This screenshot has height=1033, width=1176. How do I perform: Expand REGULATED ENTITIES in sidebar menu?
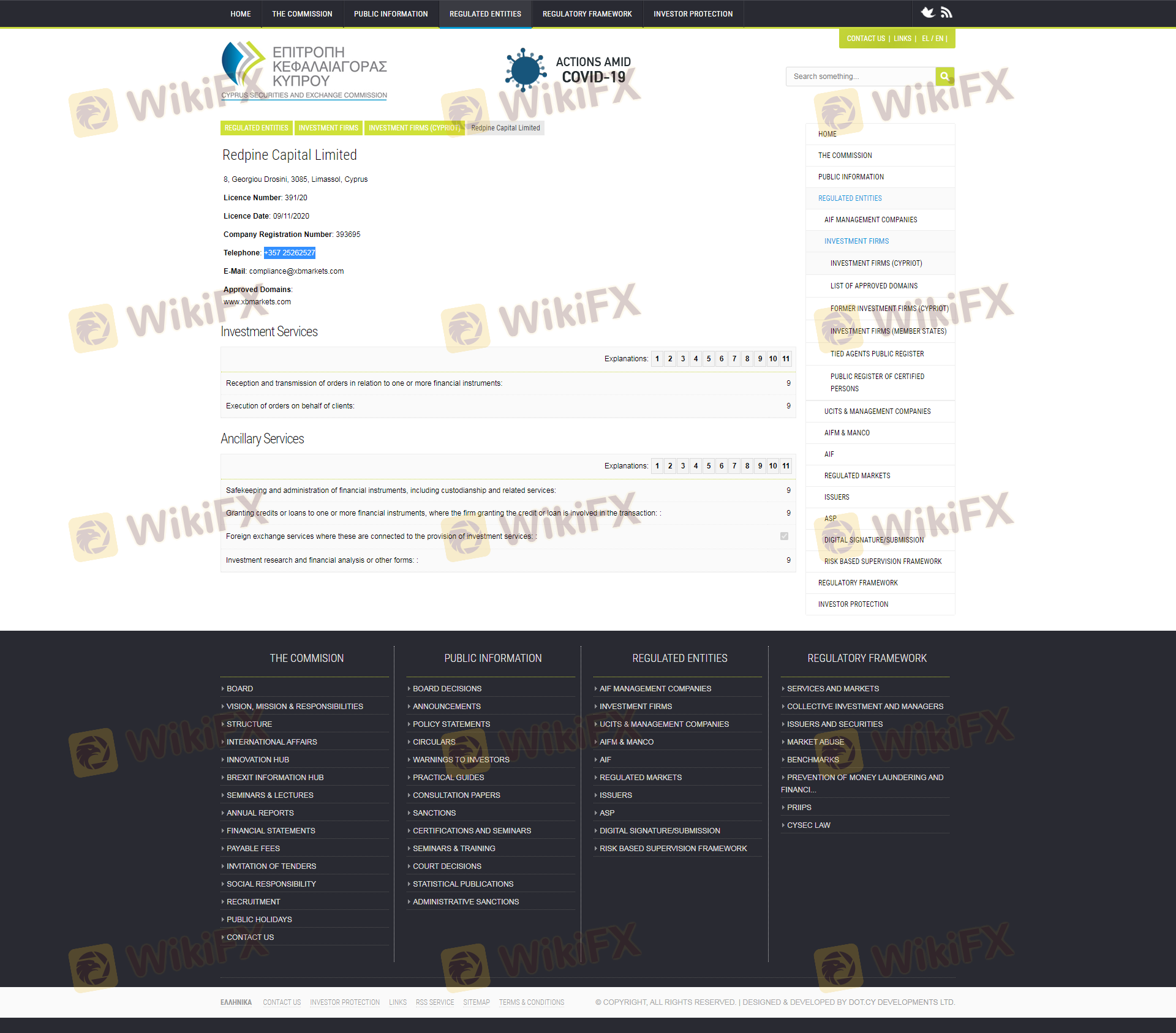click(x=850, y=198)
